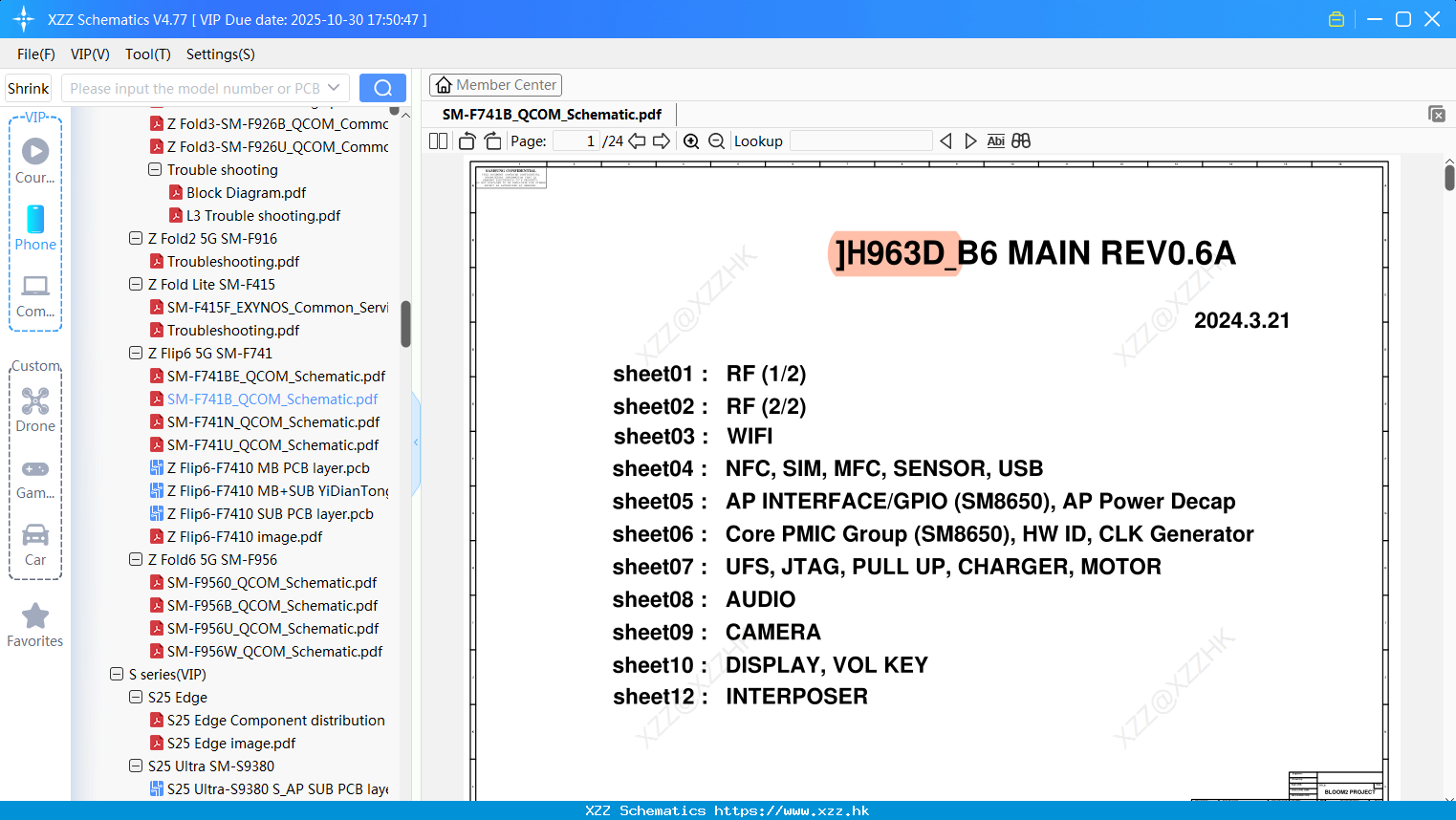Click the binoculars search icon
Viewport: 1456px width, 820px height.
pyautogui.click(x=1021, y=141)
